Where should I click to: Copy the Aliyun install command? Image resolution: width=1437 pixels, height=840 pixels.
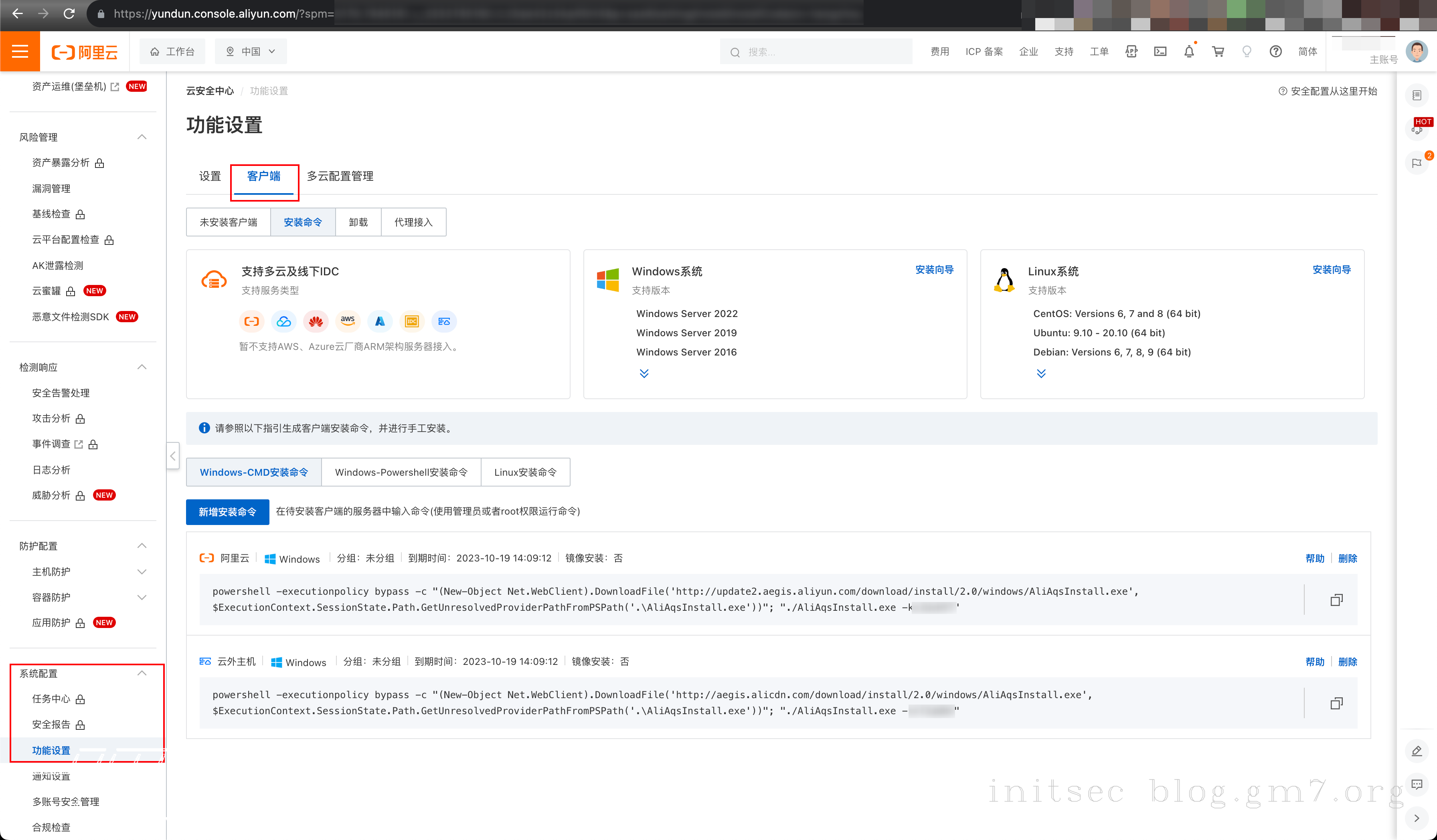click(1336, 600)
